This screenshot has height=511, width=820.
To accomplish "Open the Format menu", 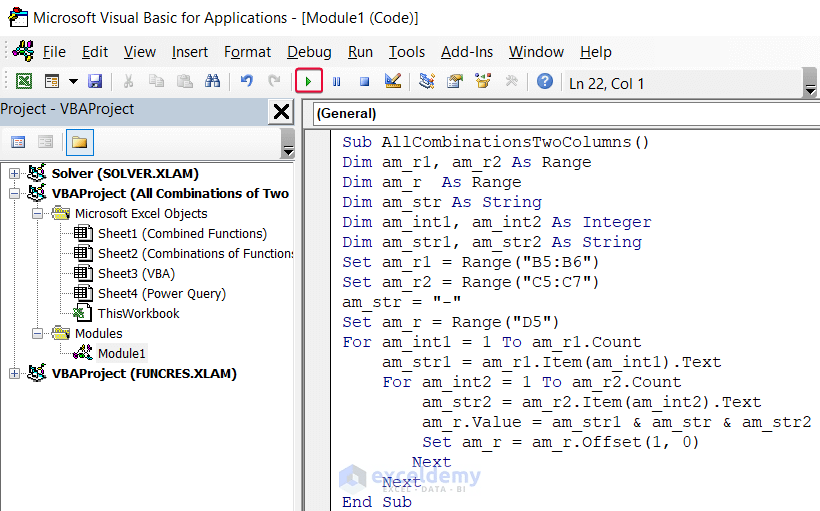I will (x=247, y=52).
